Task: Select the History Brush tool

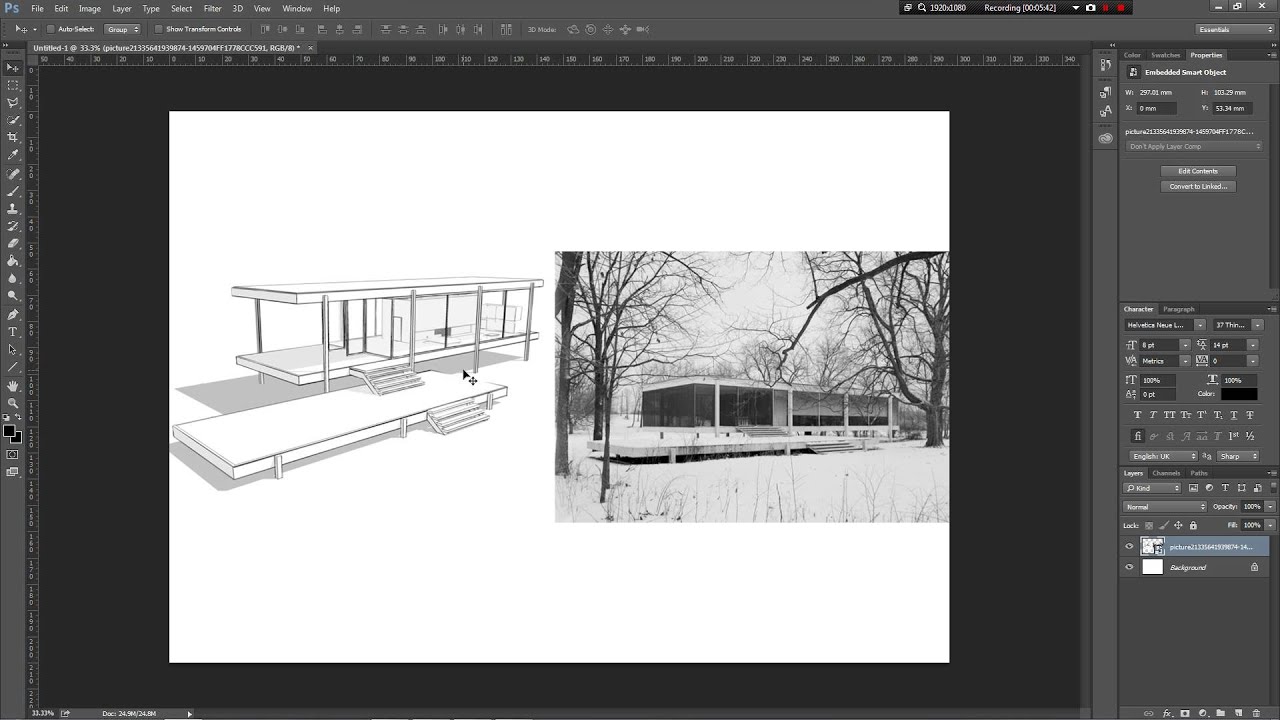Action: point(13,226)
